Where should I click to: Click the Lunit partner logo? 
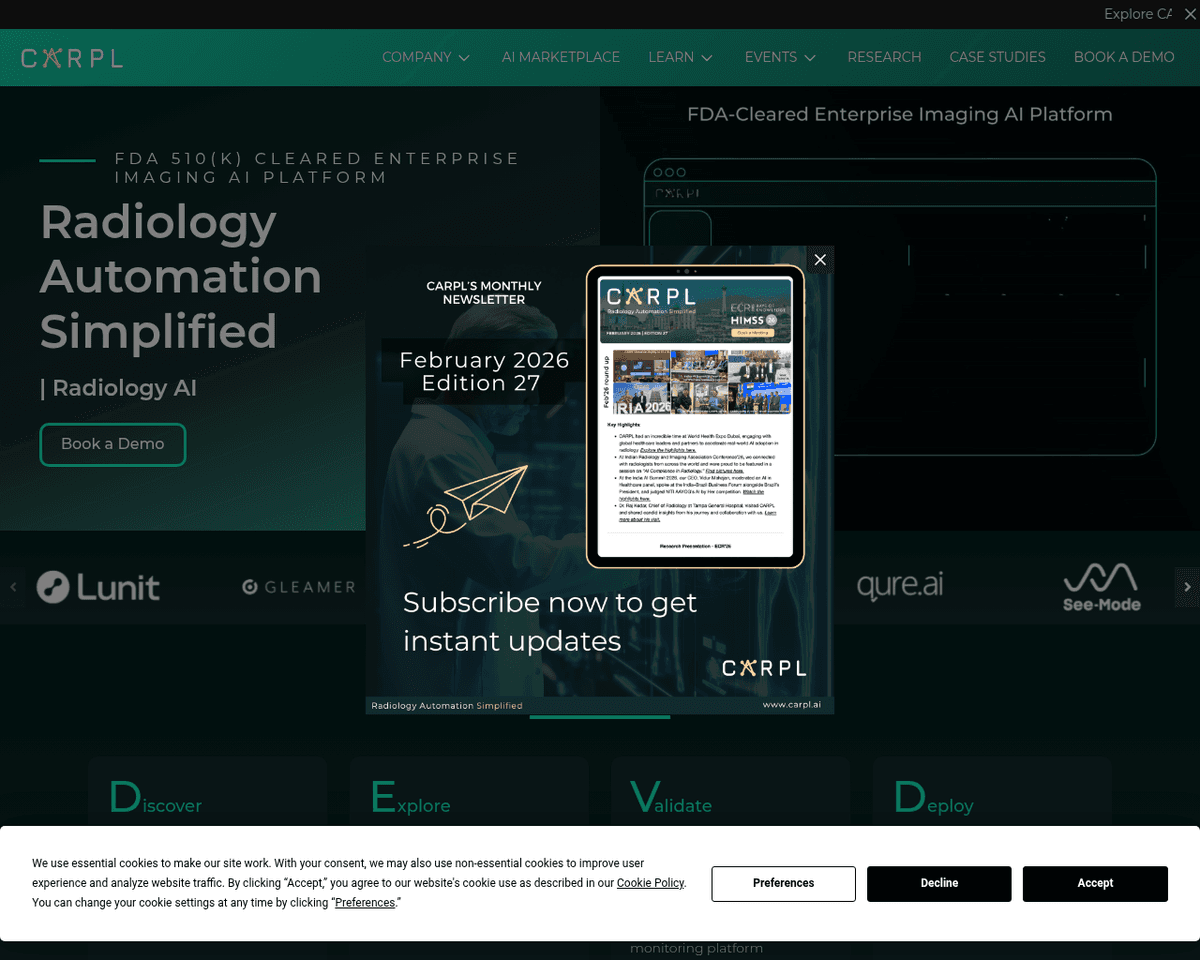[x=98, y=587]
